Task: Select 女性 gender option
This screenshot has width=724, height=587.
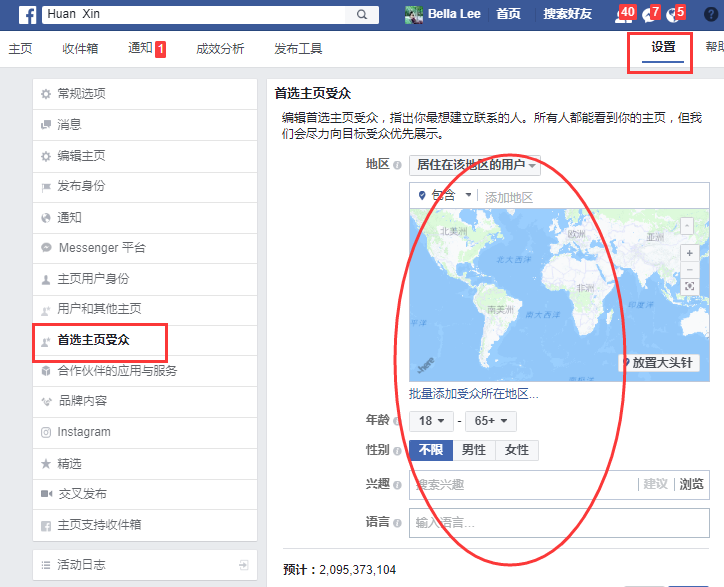Action: (x=517, y=450)
